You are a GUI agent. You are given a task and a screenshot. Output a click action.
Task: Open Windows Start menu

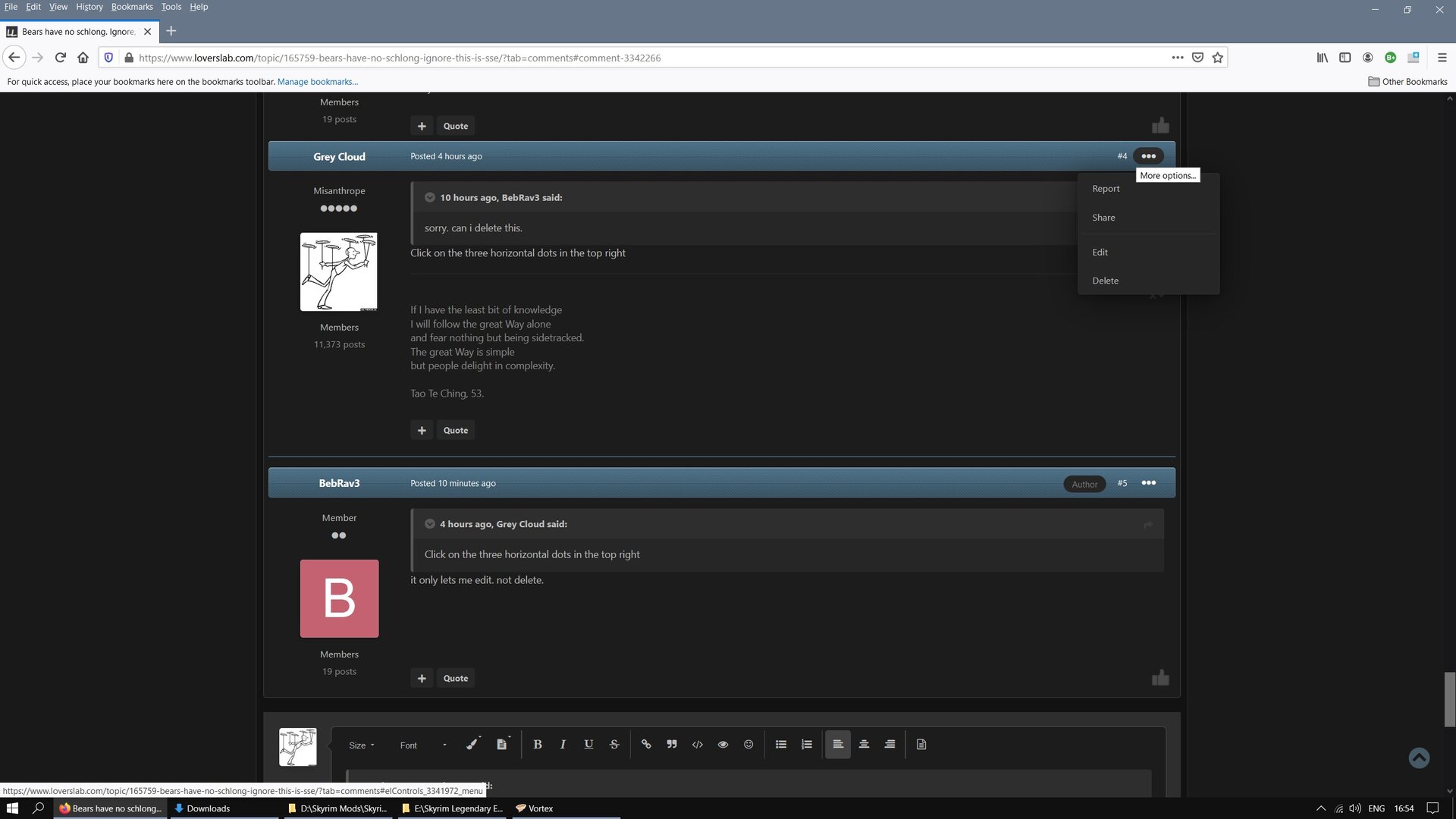(x=12, y=808)
